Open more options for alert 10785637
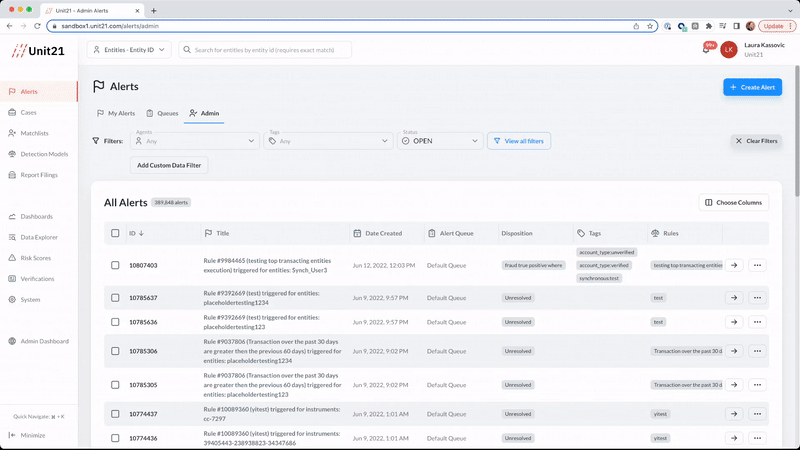Screen dimensions: 800x450 coord(757,297)
